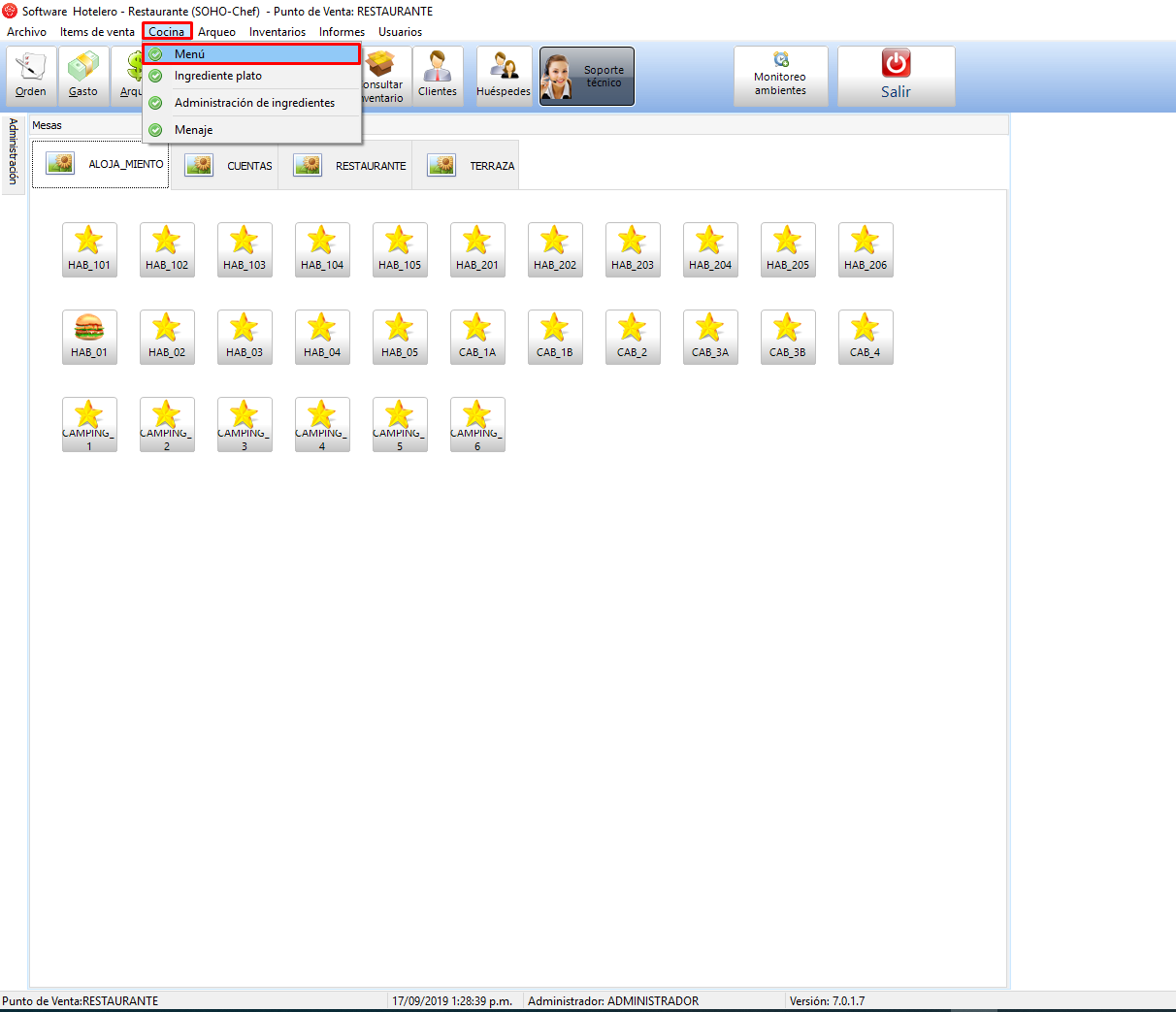Image resolution: width=1176 pixels, height=1012 pixels.
Task: Expand the Informes menu
Action: 342,32
